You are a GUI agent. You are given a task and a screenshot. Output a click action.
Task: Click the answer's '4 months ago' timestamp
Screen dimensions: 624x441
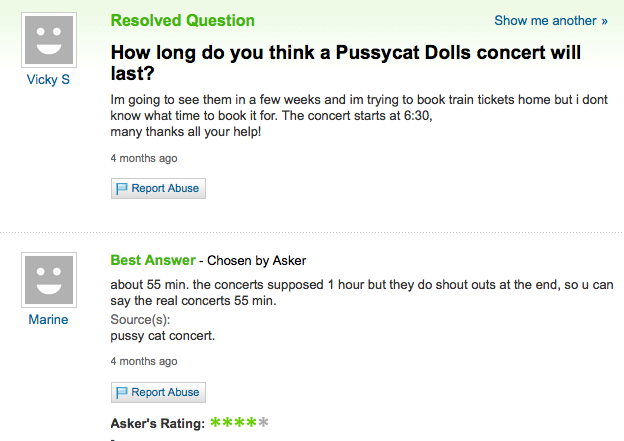coord(144,361)
